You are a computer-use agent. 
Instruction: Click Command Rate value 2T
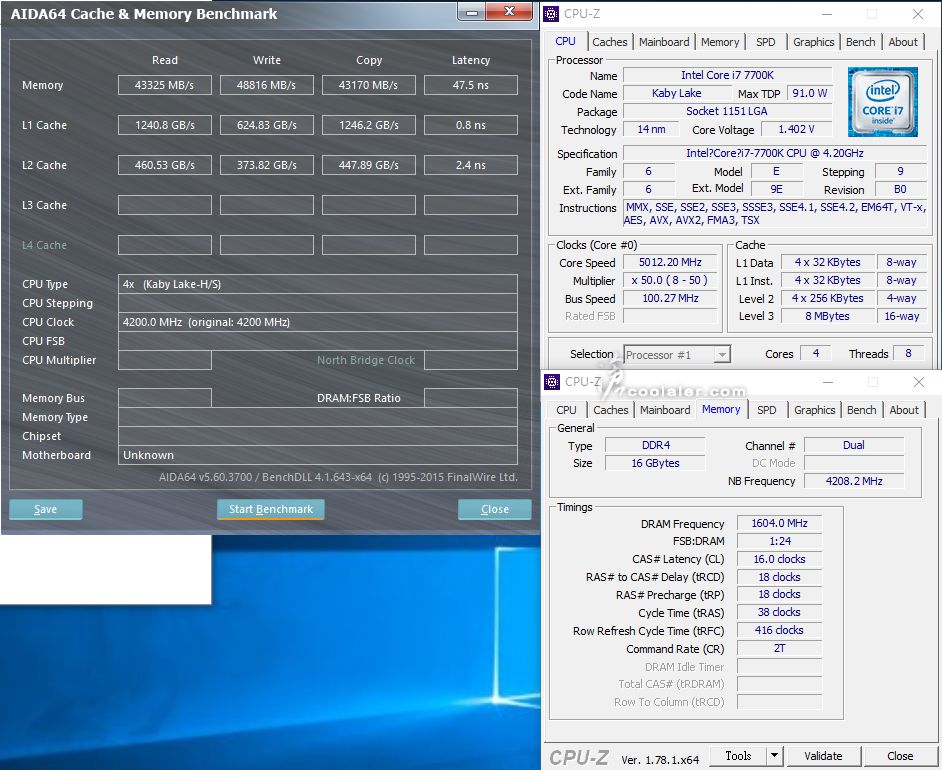[x=779, y=648]
